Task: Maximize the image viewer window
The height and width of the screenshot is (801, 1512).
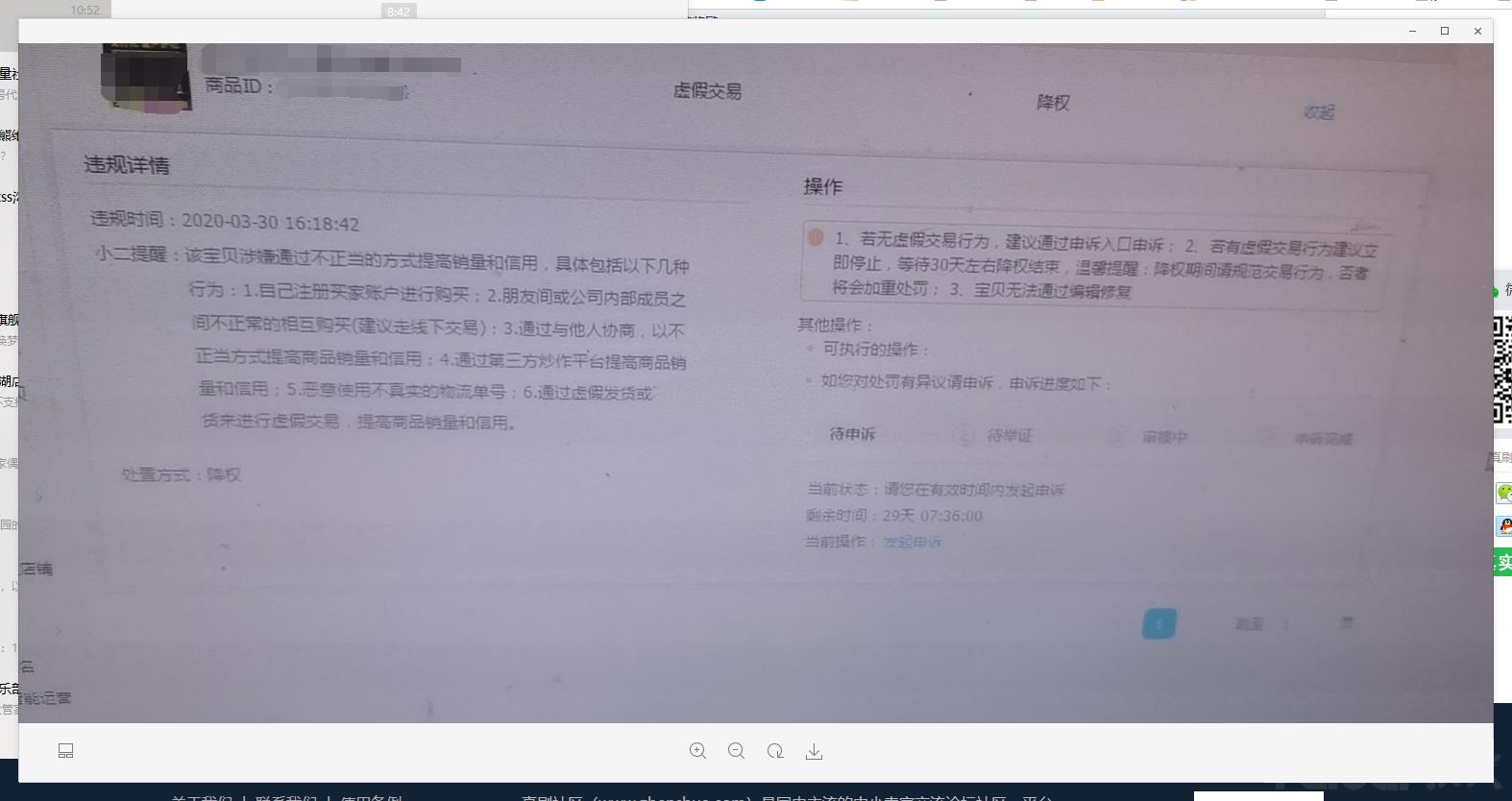Action: pyautogui.click(x=1445, y=31)
